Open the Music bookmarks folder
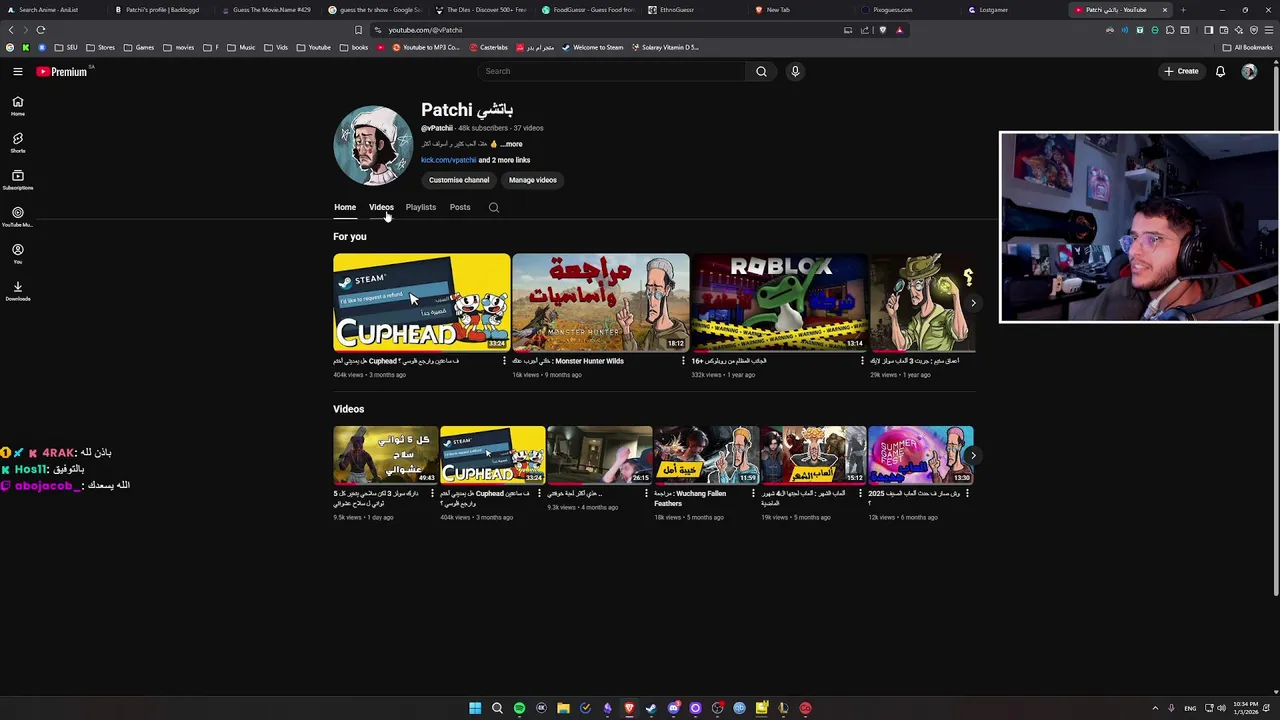Image resolution: width=1280 pixels, height=720 pixels. tap(241, 47)
